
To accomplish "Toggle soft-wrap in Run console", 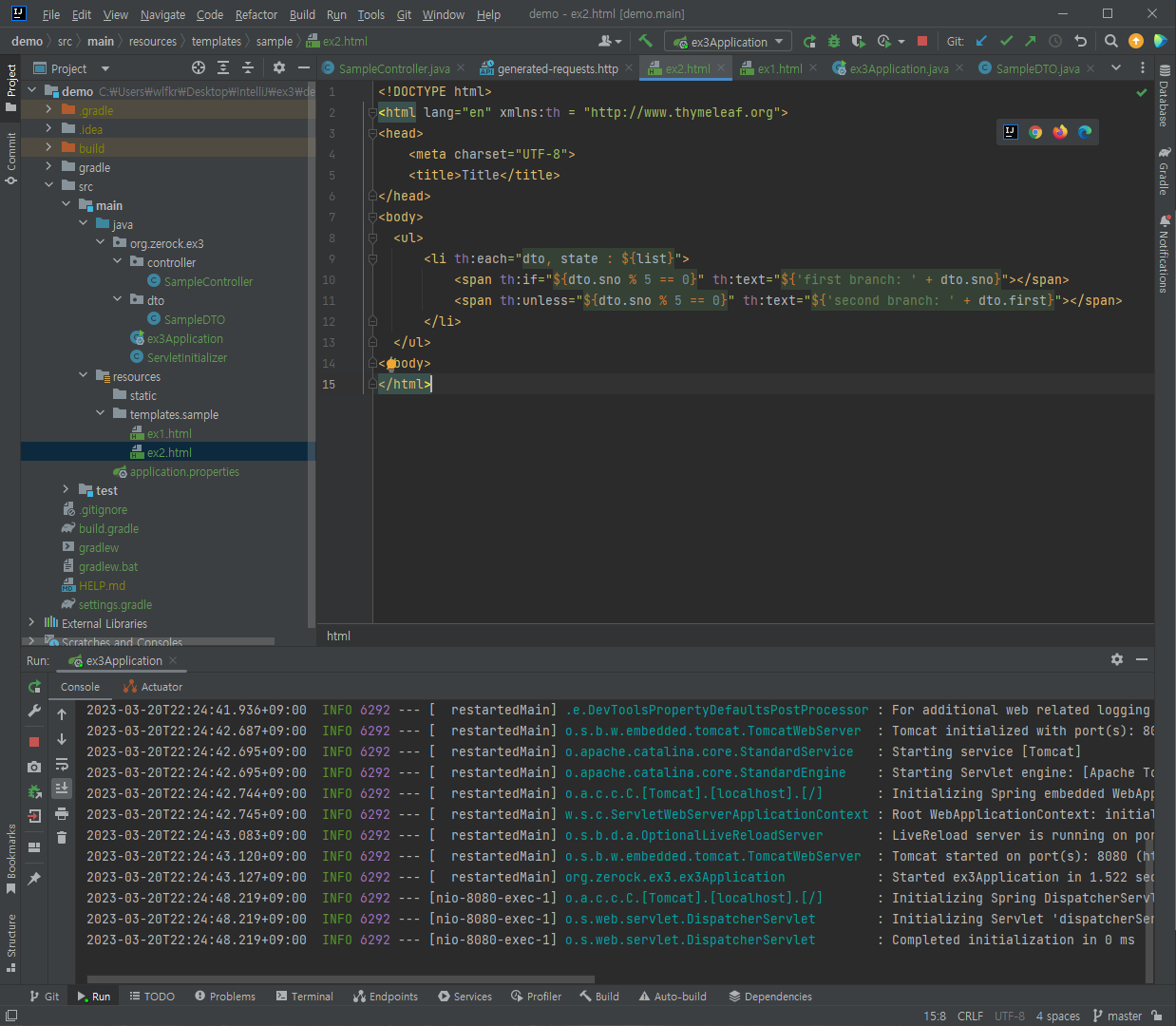I will (x=62, y=764).
